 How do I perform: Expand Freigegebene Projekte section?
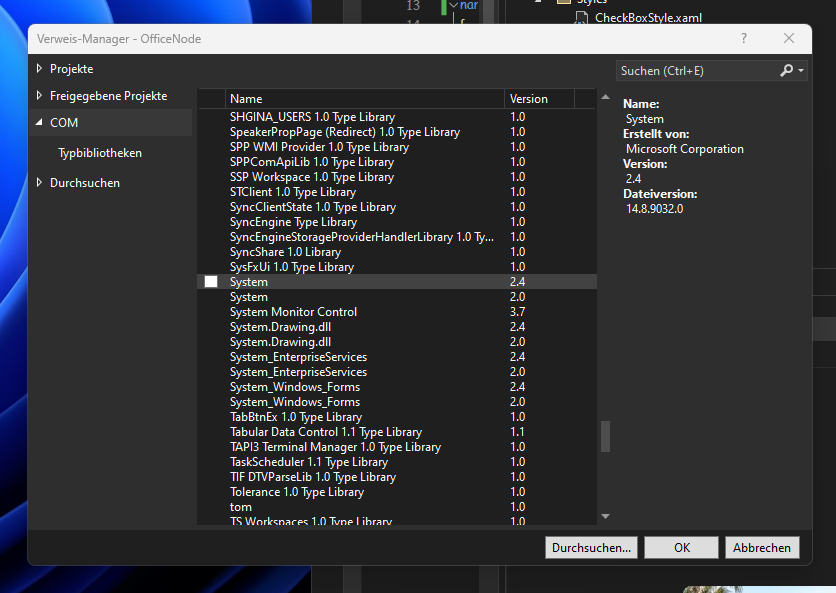point(39,95)
